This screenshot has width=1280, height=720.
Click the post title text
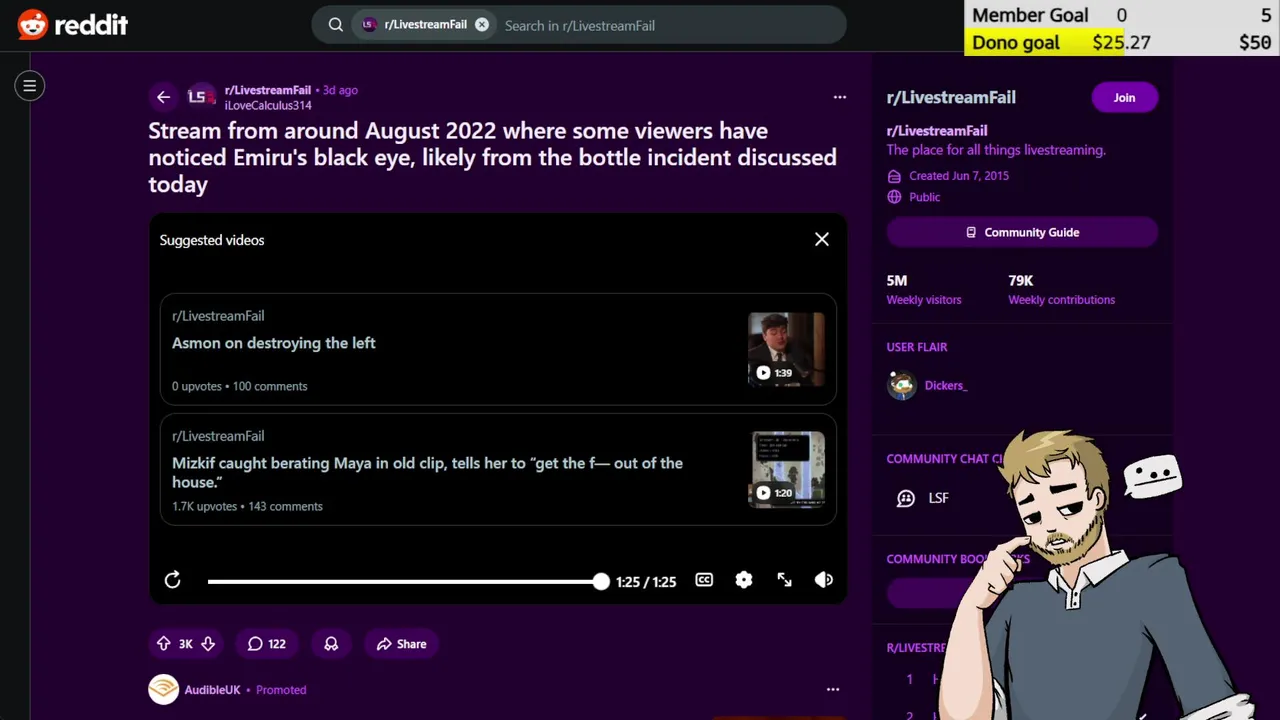(492, 157)
